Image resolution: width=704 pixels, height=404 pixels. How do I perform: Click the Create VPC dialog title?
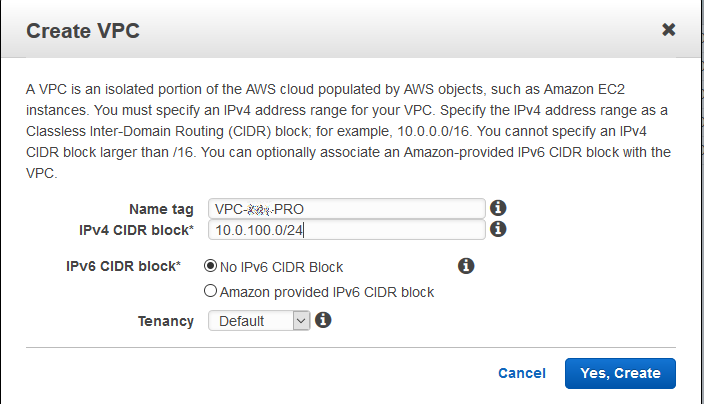tap(82, 30)
